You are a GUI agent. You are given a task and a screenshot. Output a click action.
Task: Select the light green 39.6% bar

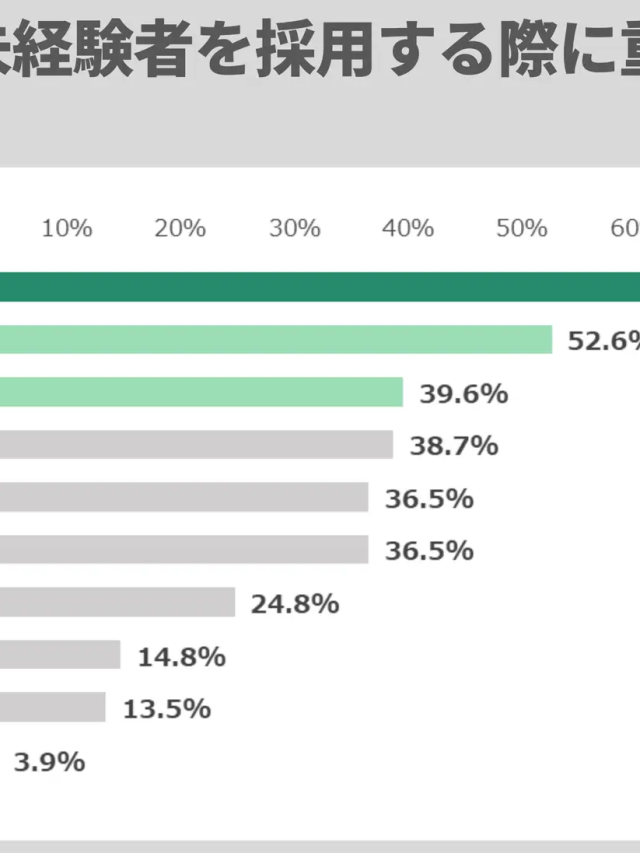pyautogui.click(x=201, y=392)
